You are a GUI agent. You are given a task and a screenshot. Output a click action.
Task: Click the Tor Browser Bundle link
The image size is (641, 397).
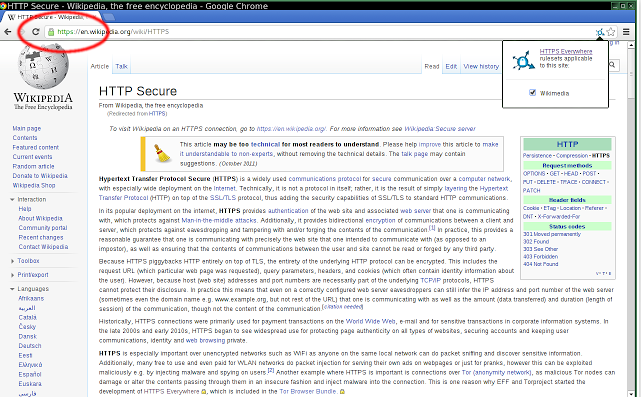309,391
